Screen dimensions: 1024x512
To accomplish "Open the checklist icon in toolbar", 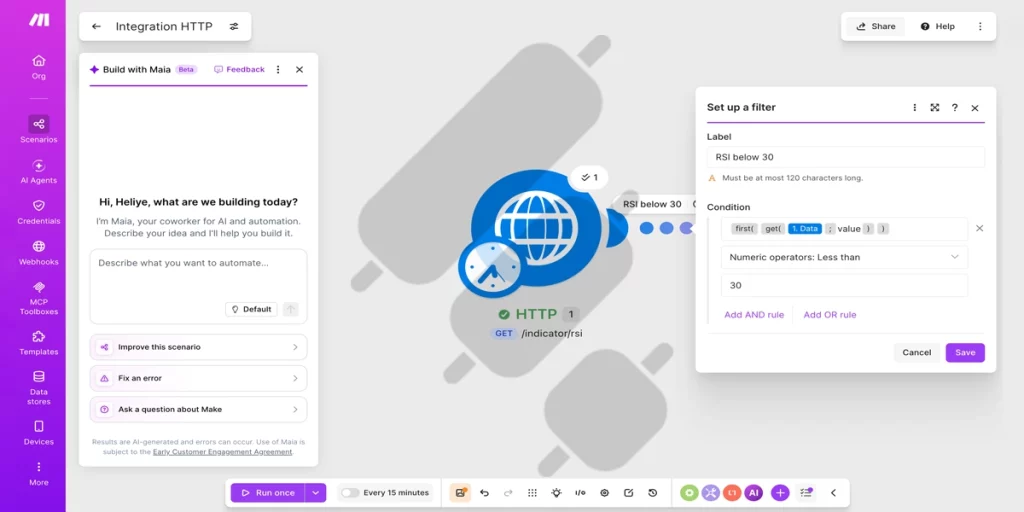I will tap(807, 493).
